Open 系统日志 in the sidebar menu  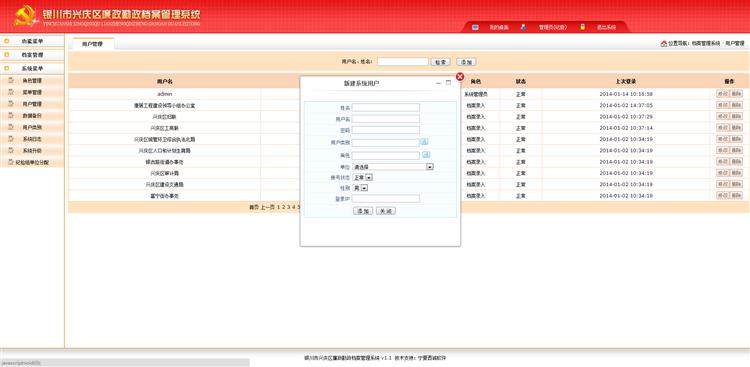[32, 139]
